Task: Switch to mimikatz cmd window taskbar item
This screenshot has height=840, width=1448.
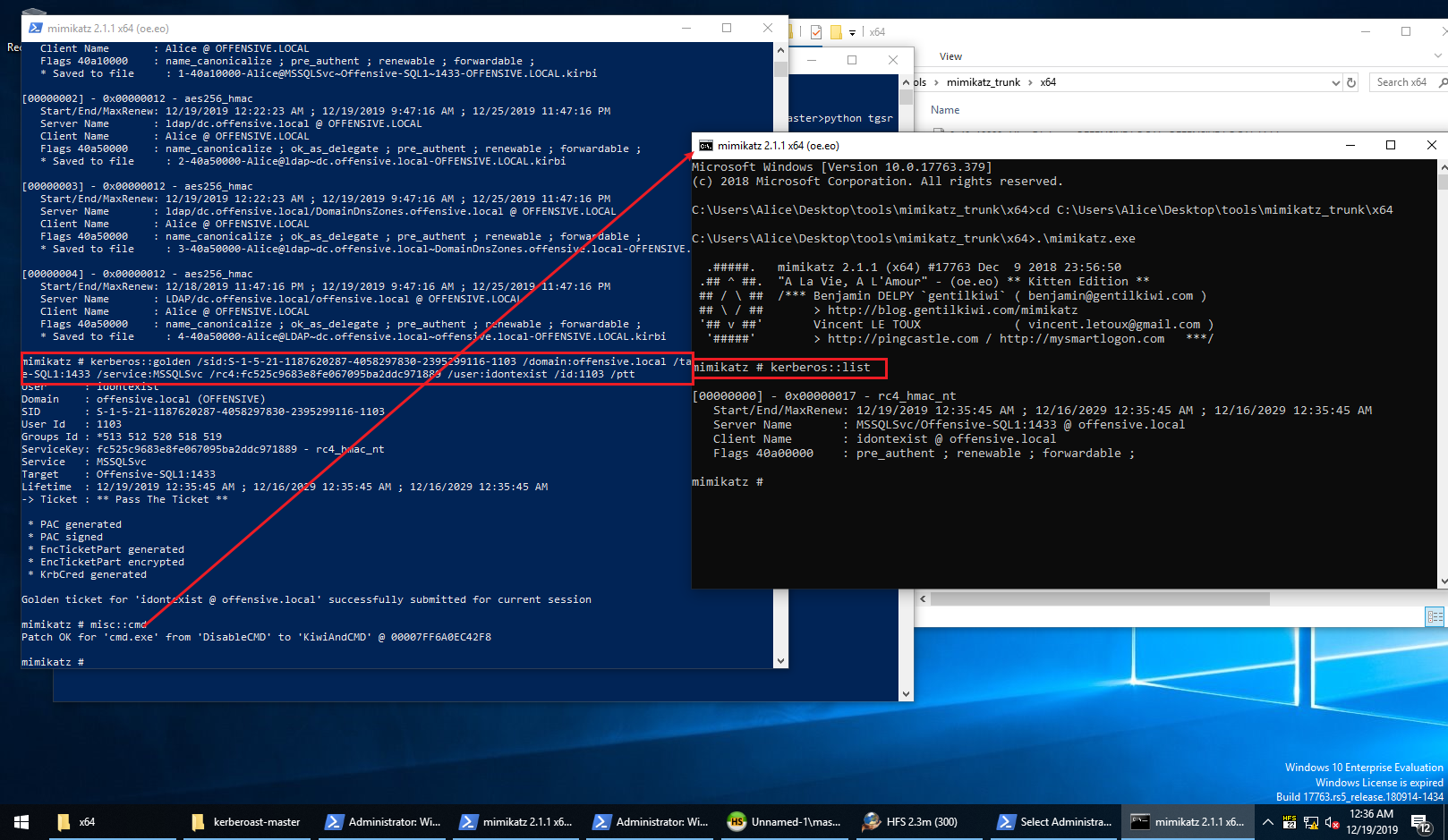Action: pyautogui.click(x=1188, y=821)
